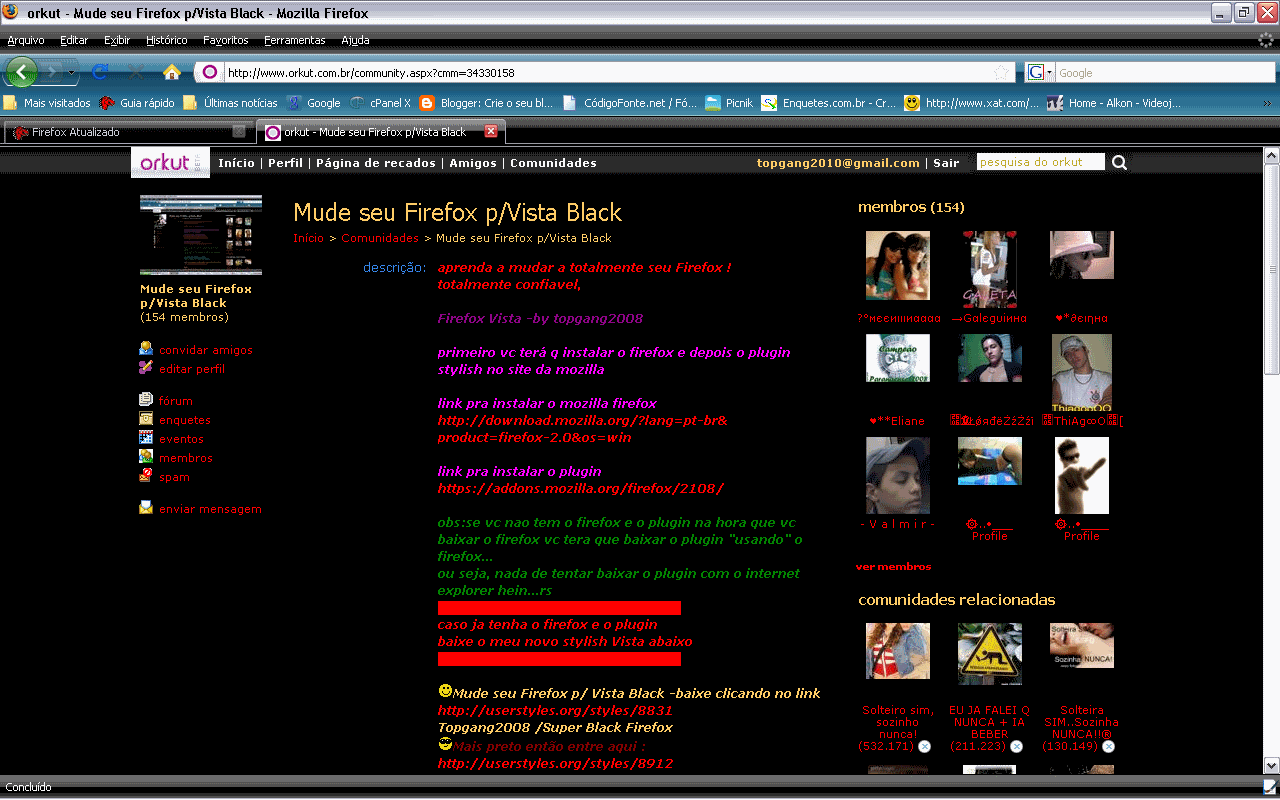Open Eliane member photo

(897, 357)
